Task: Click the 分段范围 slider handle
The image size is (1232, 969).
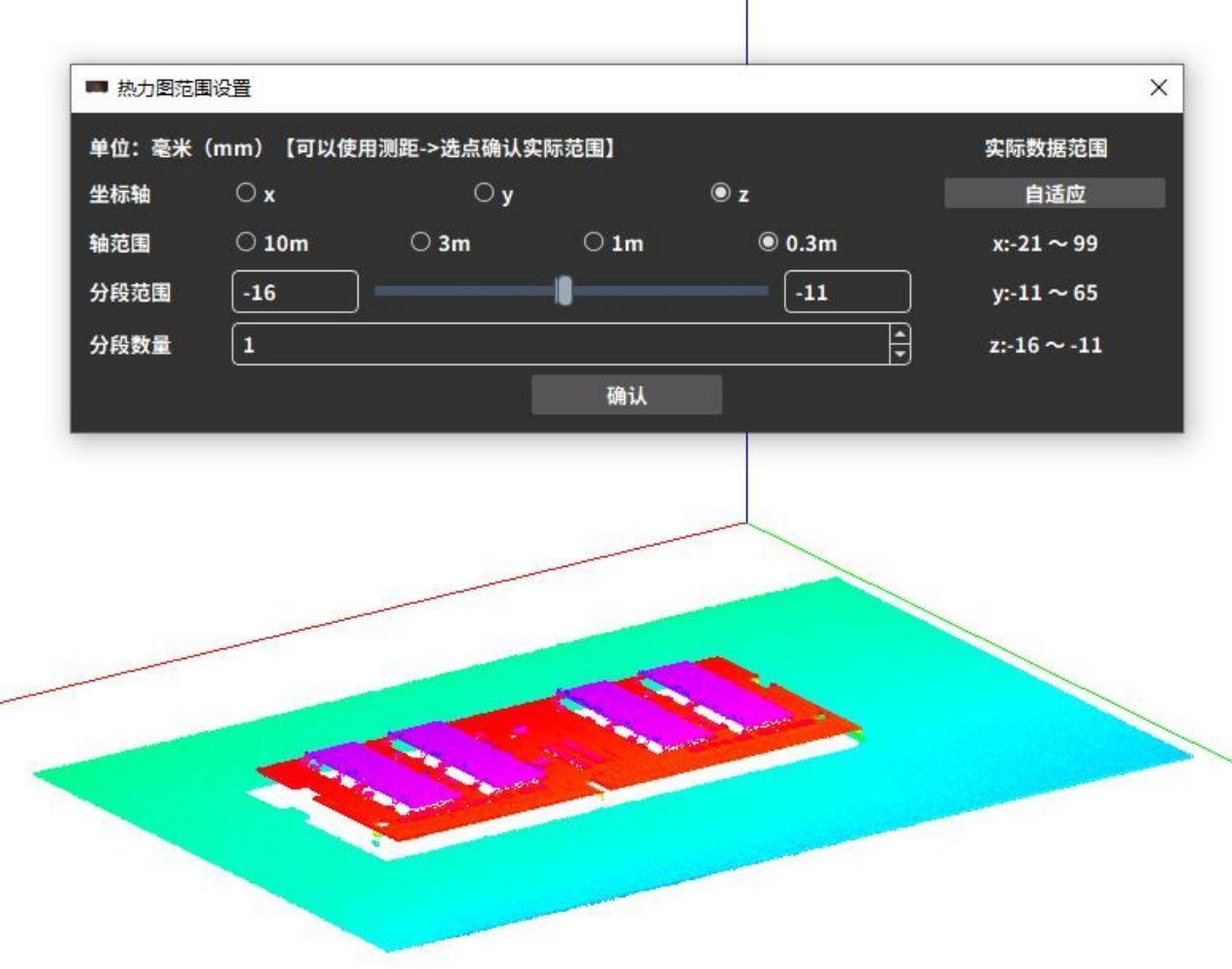Action: [x=564, y=292]
